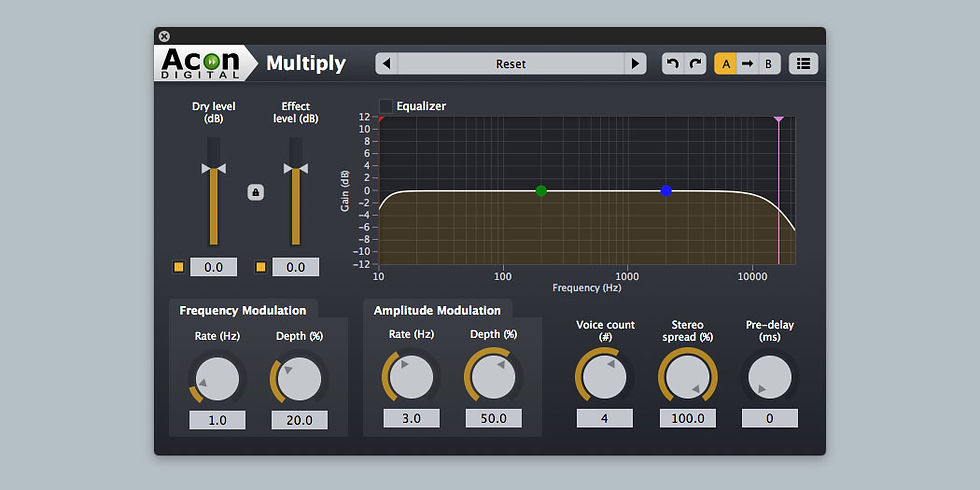Click the Pre-delay knob

coord(769,377)
